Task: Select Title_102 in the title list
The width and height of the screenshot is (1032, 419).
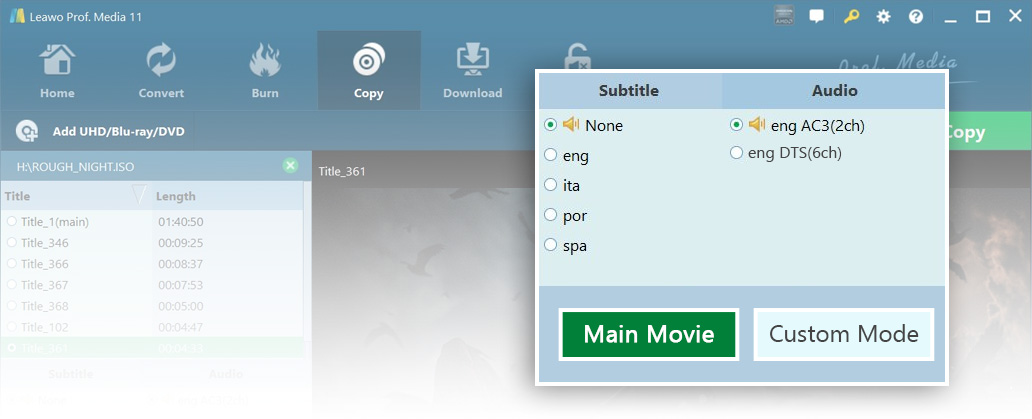Action: point(45,327)
